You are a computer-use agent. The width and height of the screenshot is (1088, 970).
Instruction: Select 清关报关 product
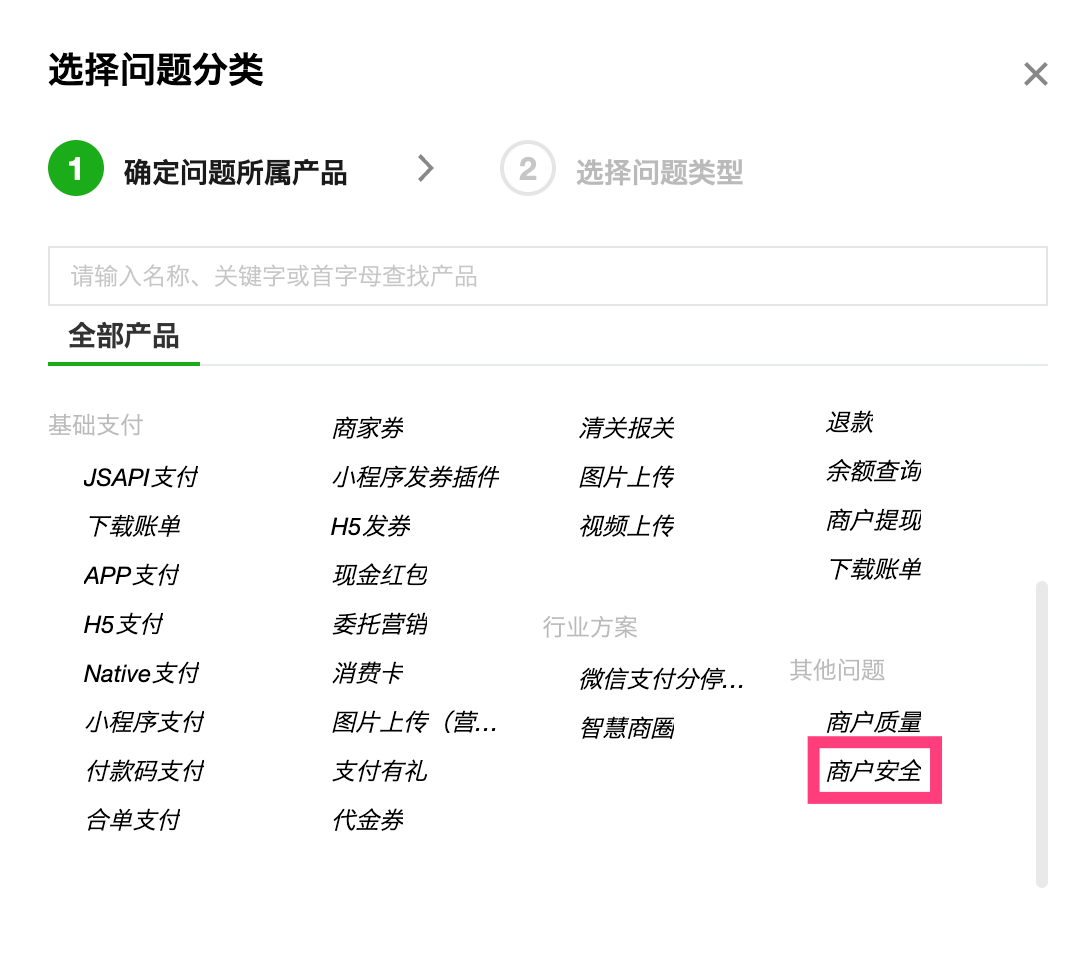pos(627,428)
